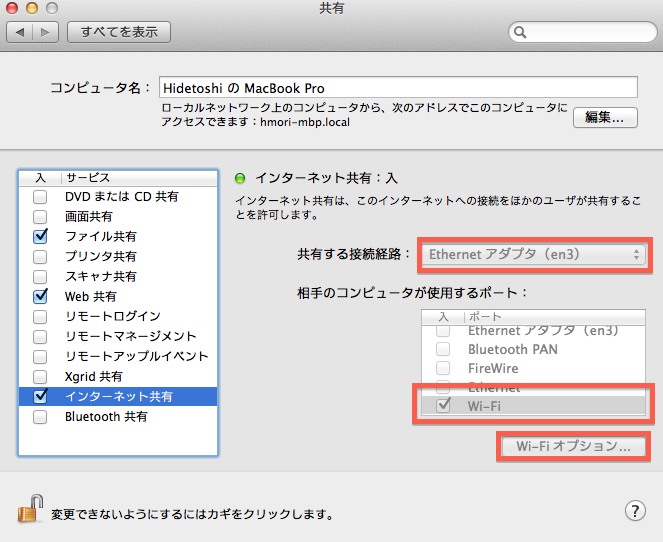Click the padlock icon to prevent changes
663x542 pixels.
[31, 509]
